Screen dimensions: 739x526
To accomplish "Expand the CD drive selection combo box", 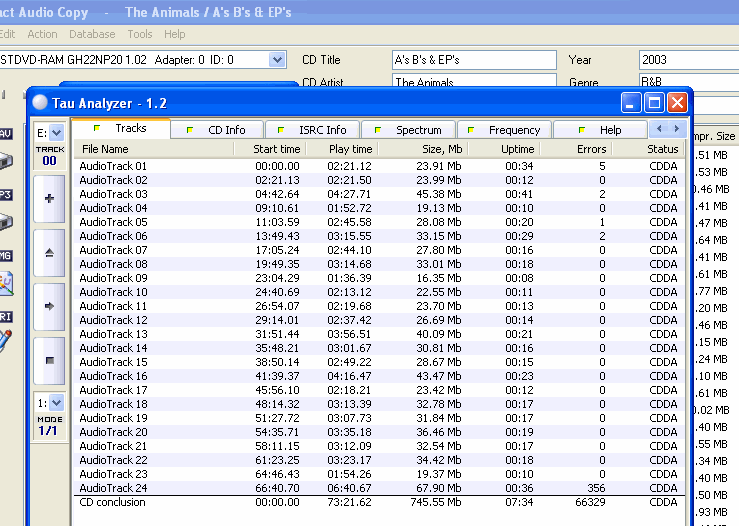I will click(277, 60).
